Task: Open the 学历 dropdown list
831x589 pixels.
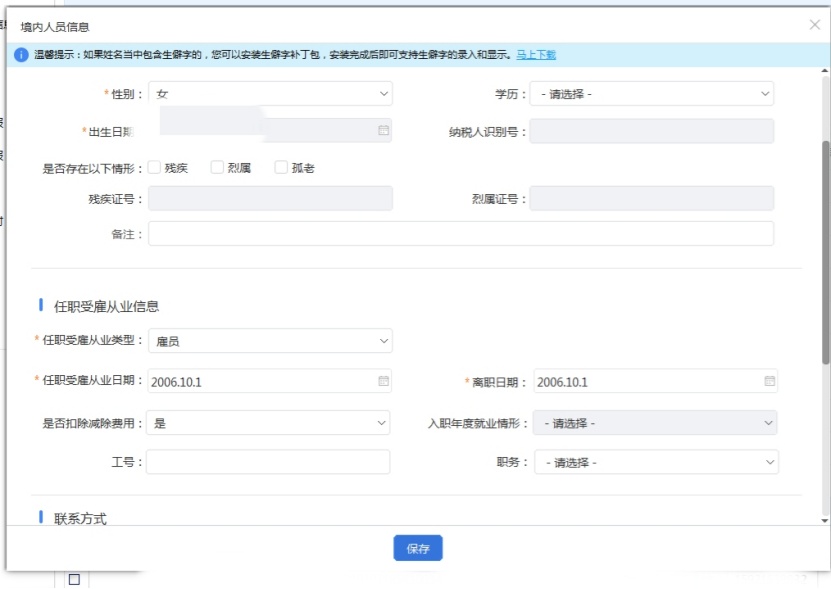Action: click(x=652, y=94)
